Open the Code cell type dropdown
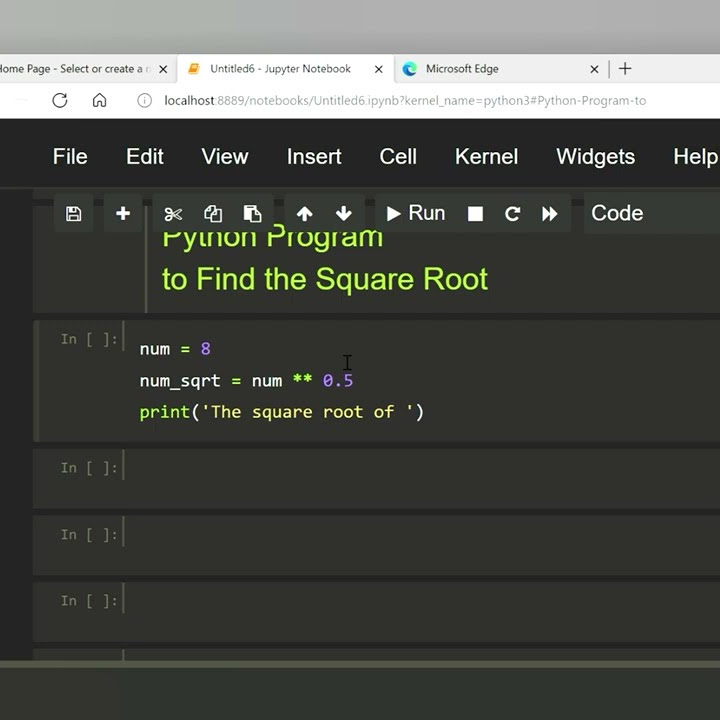This screenshot has height=720, width=720. click(x=652, y=214)
